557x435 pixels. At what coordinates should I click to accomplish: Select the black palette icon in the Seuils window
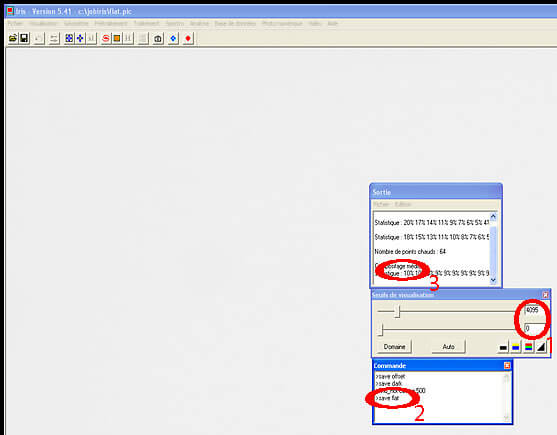(x=503, y=347)
